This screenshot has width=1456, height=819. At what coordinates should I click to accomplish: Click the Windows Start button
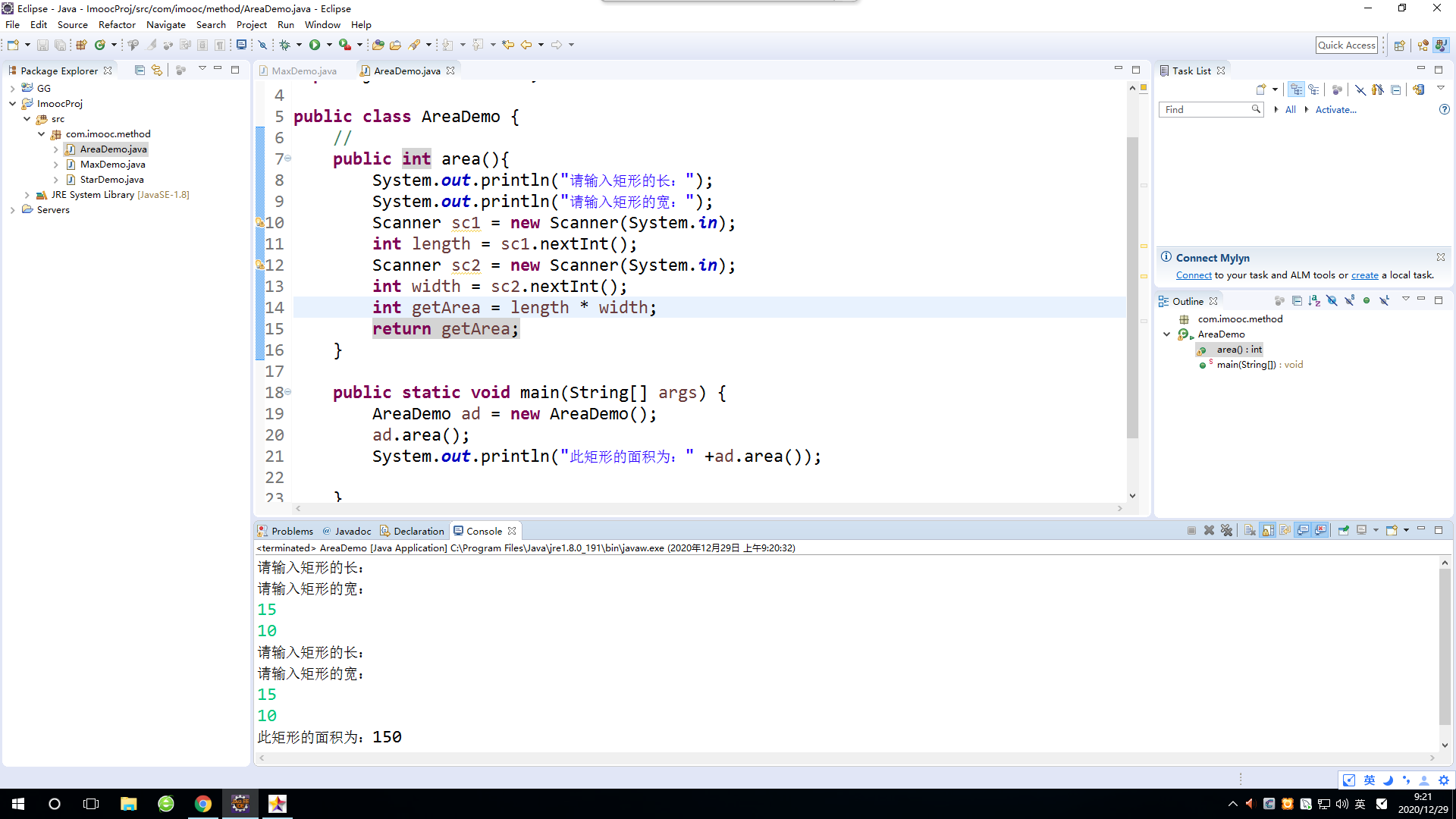click(18, 804)
